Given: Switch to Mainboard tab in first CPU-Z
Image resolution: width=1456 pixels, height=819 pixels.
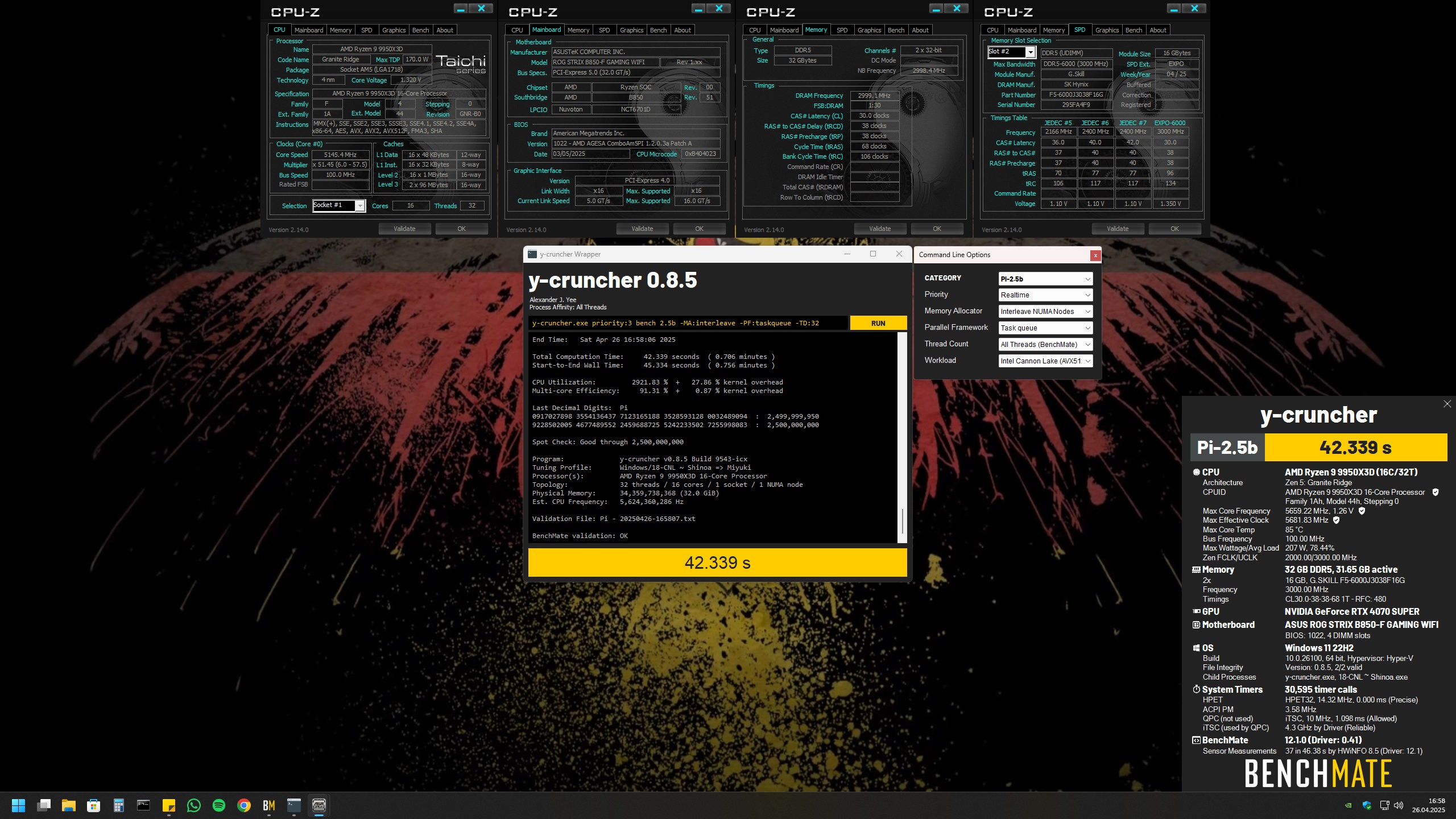Looking at the screenshot, I should point(308,30).
